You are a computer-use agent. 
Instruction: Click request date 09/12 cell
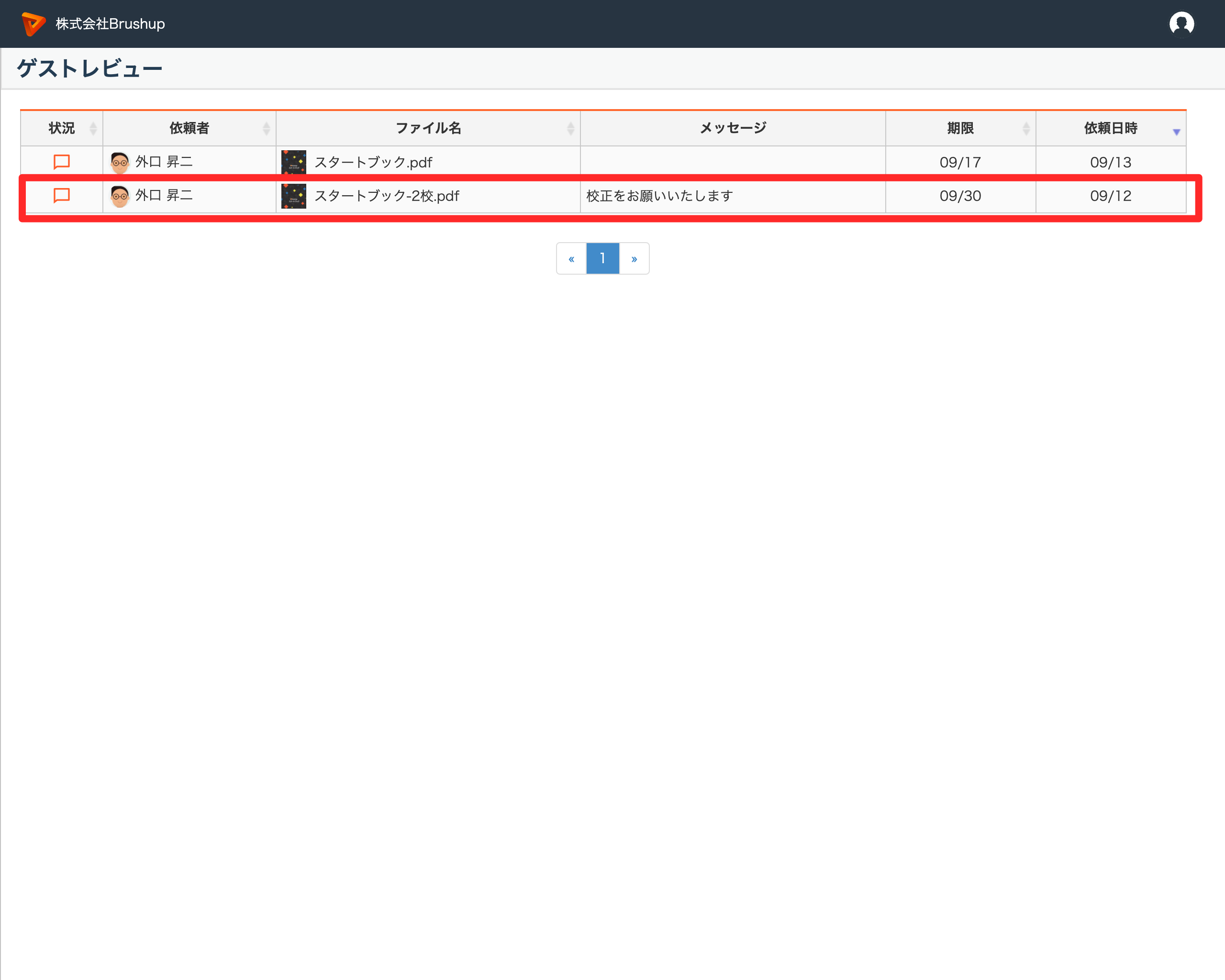pyautogui.click(x=1110, y=196)
